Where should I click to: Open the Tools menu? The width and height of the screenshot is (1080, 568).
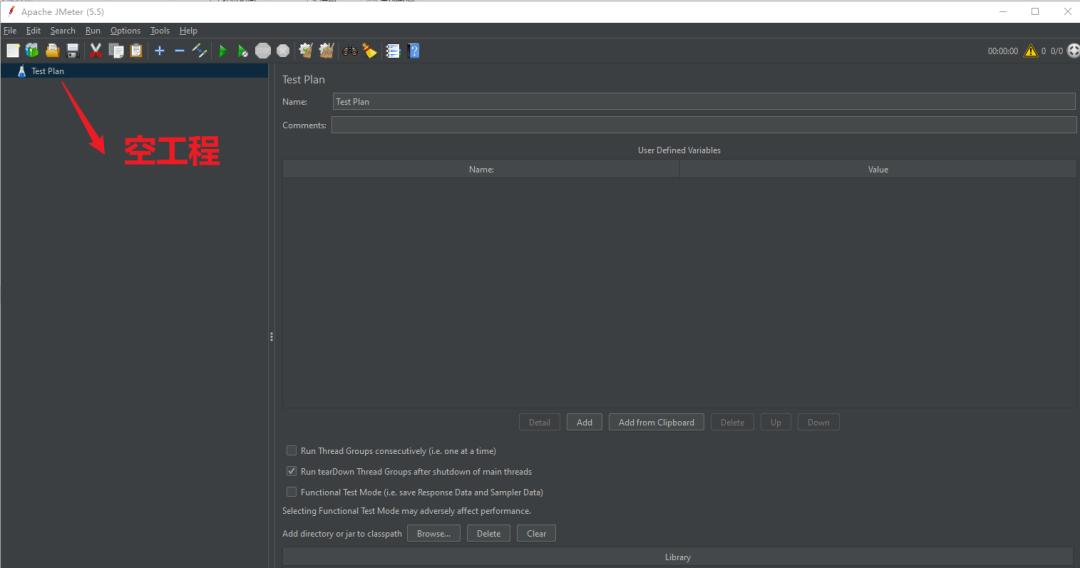[160, 31]
